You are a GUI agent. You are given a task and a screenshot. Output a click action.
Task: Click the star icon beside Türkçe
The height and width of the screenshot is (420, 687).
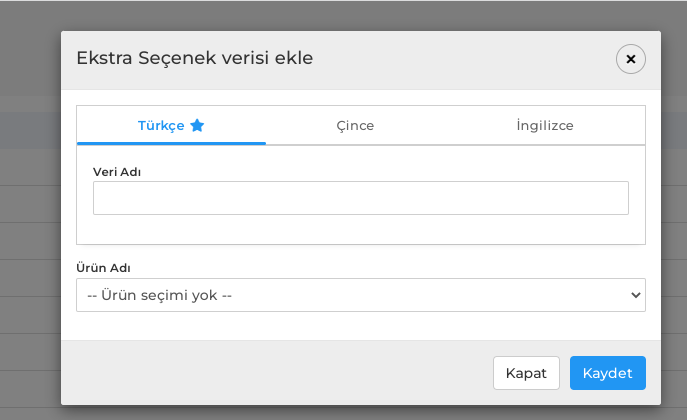coord(197,126)
